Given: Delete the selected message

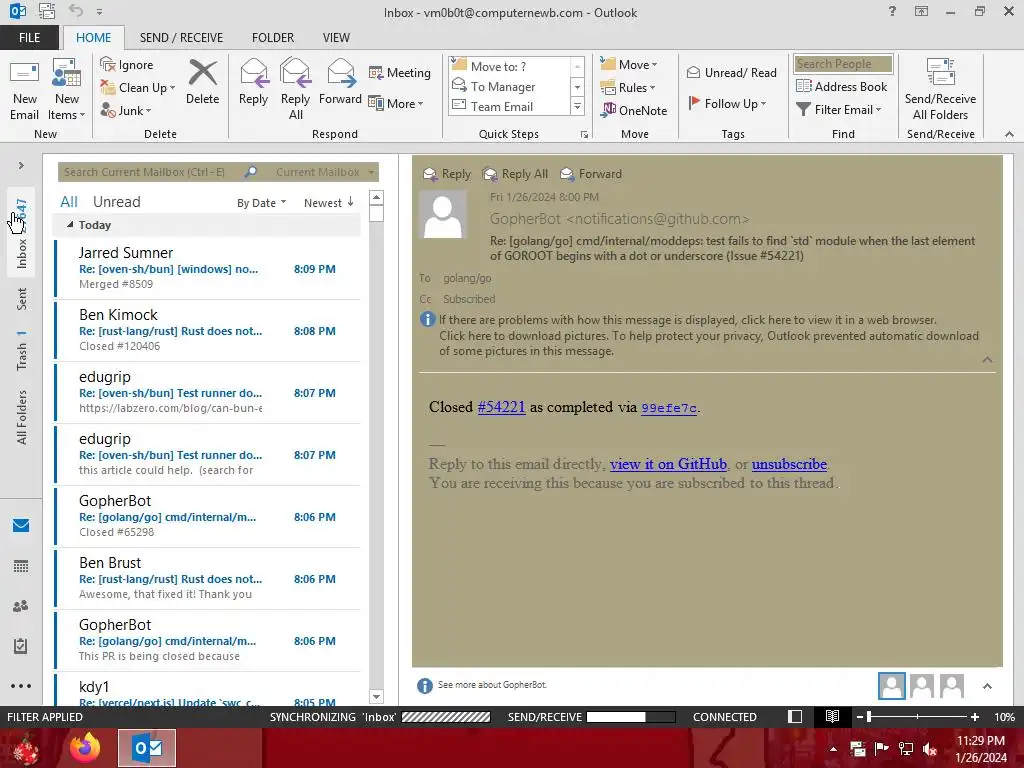Looking at the screenshot, I should point(202,82).
